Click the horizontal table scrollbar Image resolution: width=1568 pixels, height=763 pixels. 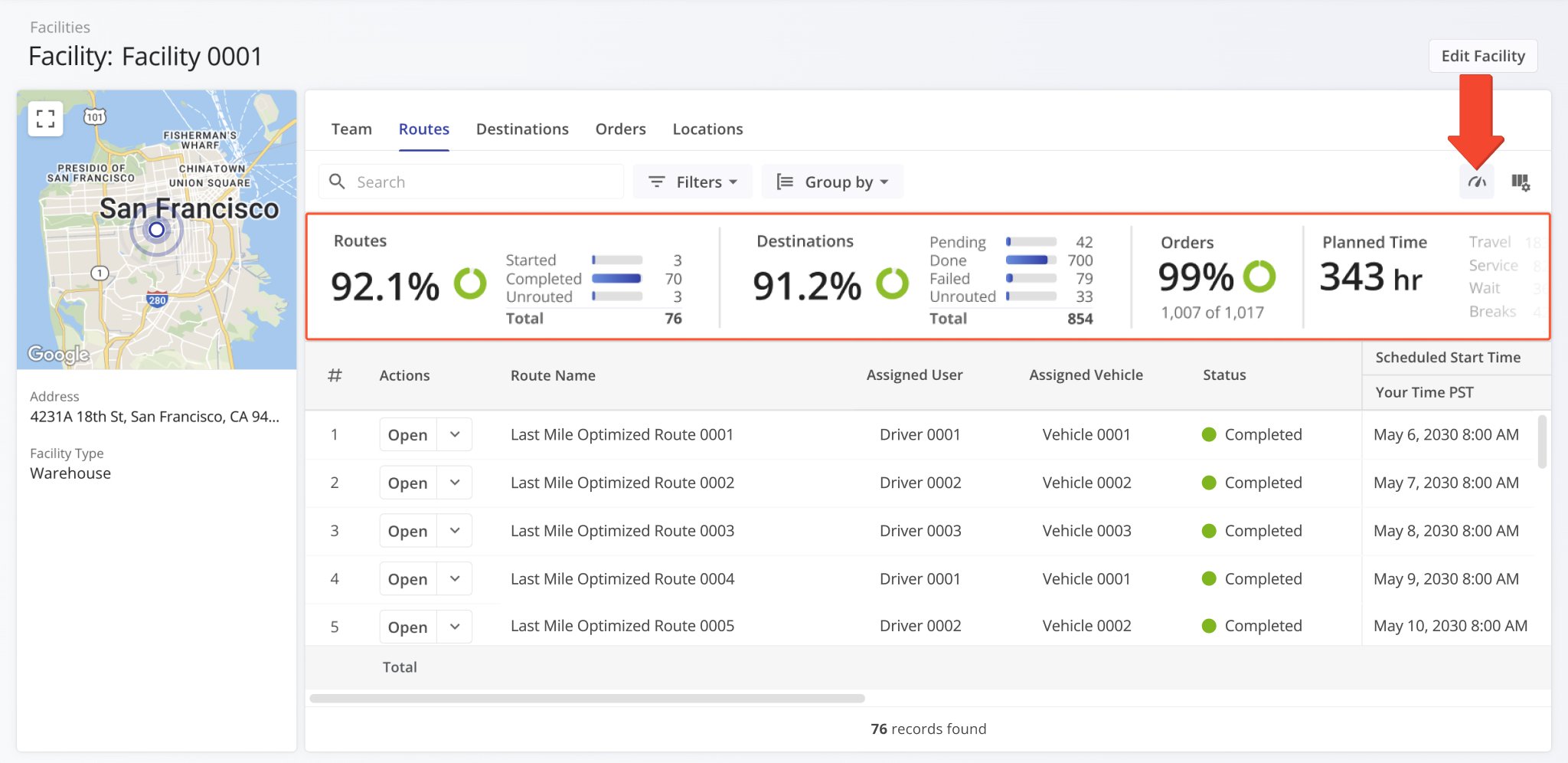pos(586,699)
